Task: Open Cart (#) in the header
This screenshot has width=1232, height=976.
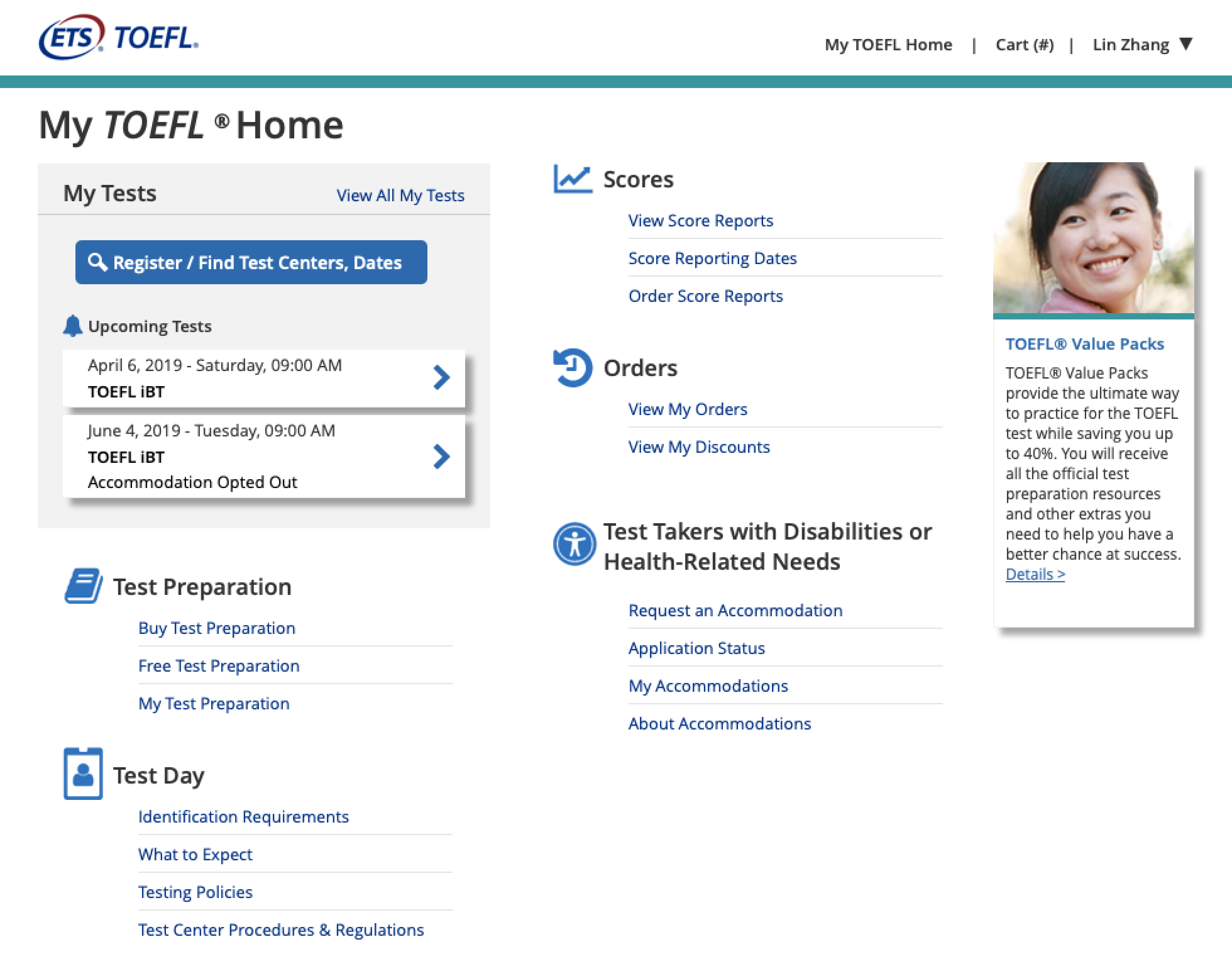Action: coord(1024,44)
